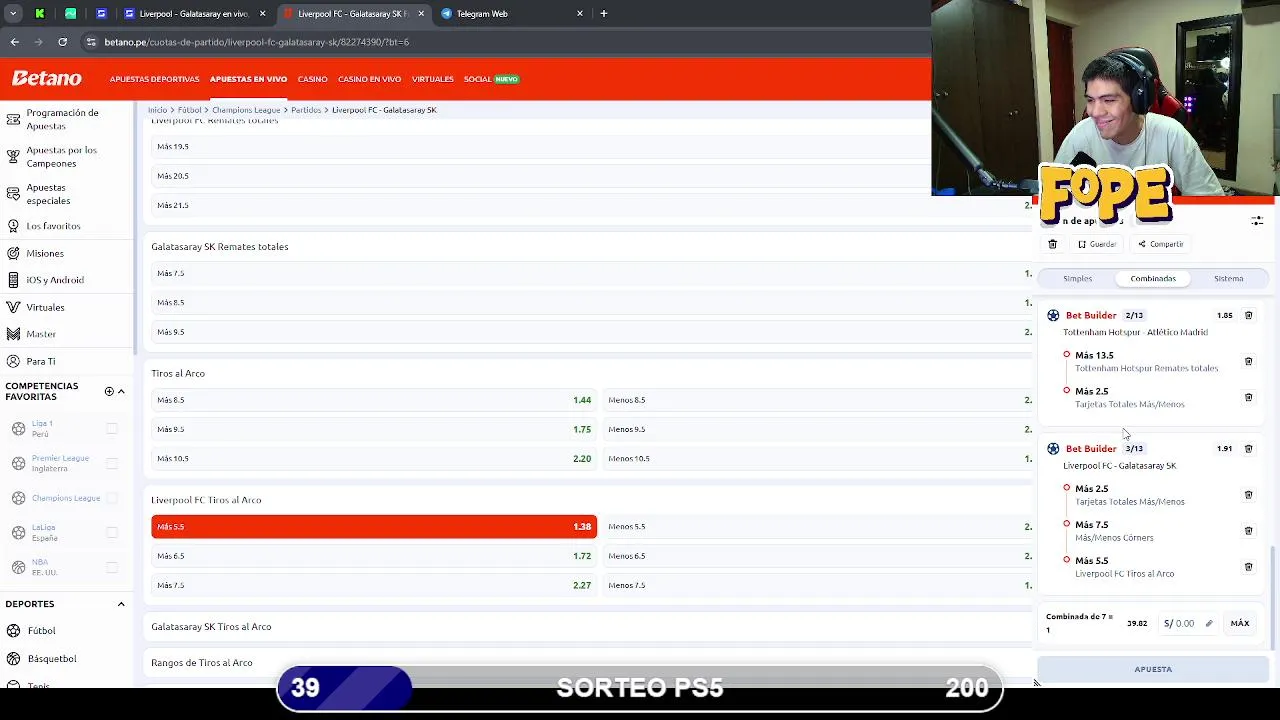
Task: Select Más 6.5 Liverpool Tiros al Arco
Action: click(374, 556)
